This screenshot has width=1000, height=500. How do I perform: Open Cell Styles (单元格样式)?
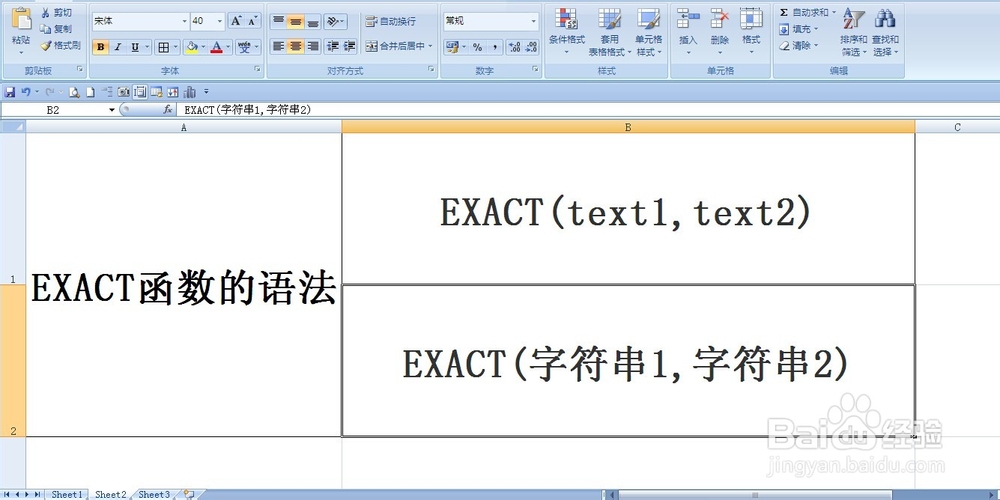(649, 32)
